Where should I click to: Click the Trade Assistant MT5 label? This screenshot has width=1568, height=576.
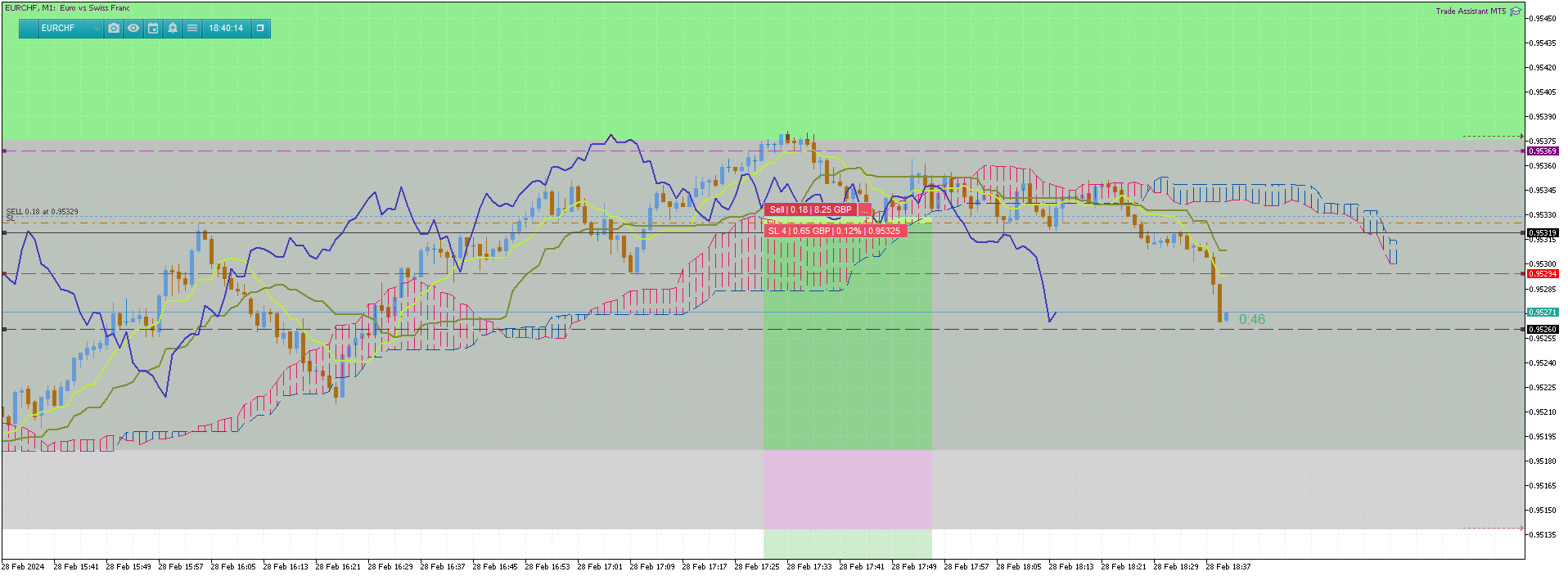click(1471, 11)
